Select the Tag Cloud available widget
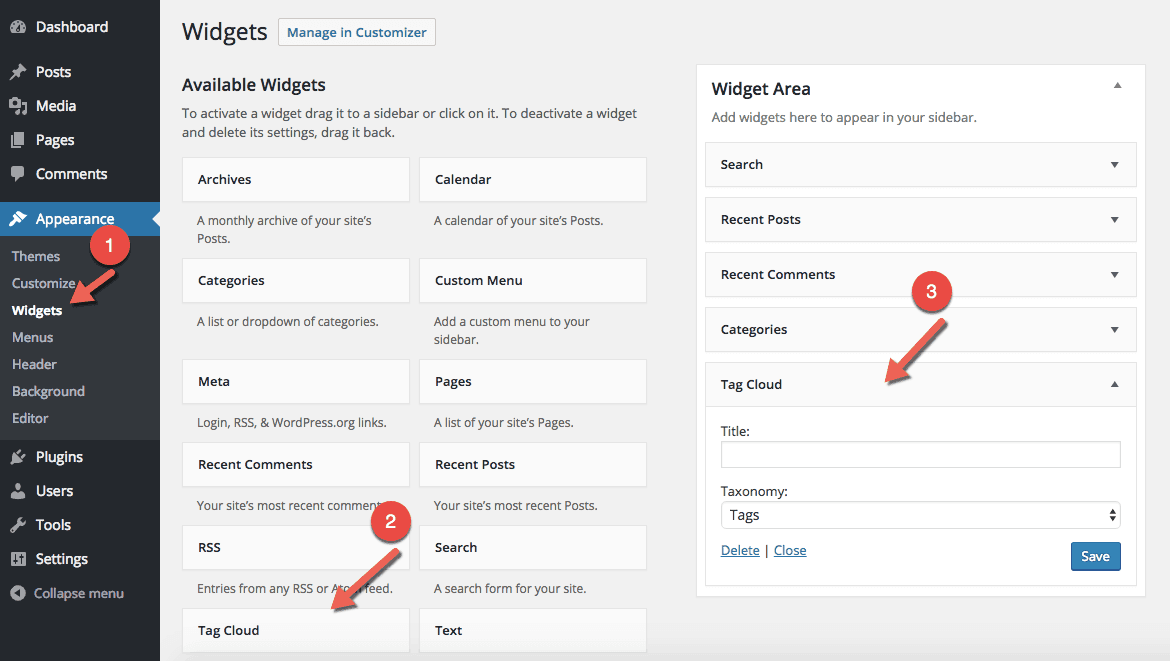Image resolution: width=1170 pixels, height=661 pixels. (295, 630)
